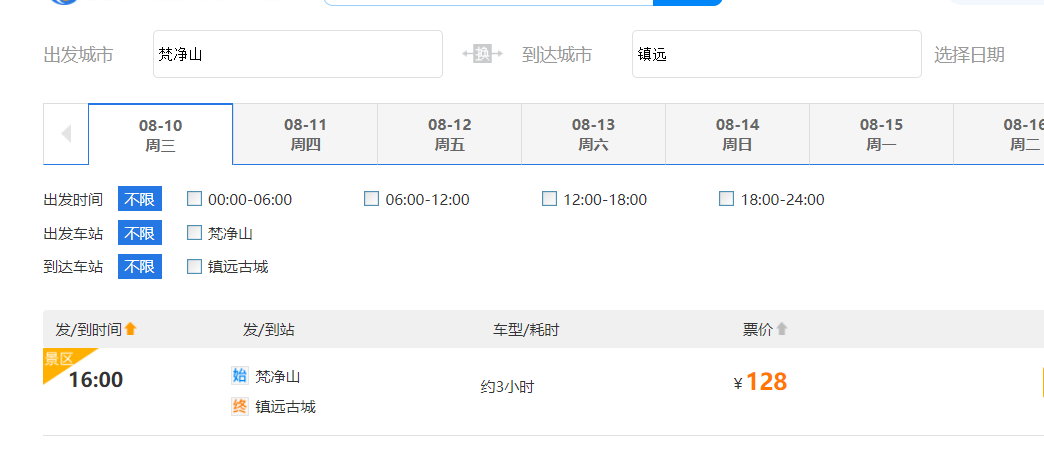Click the swap cities icon
The image size is (1044, 450).
click(x=482, y=54)
